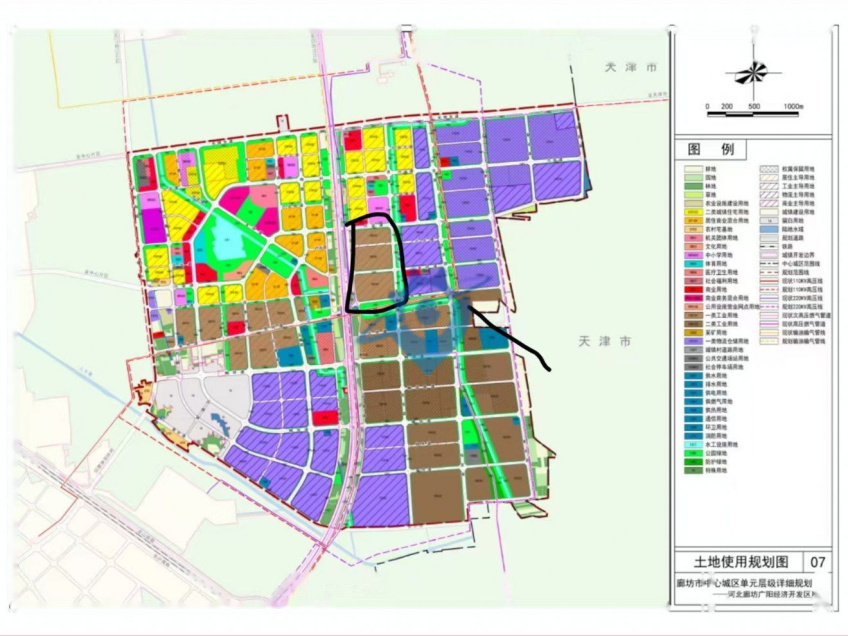Click the 规划范围线 red dashed legend symbol
Viewport: 848px width, 636px height.
768,273
